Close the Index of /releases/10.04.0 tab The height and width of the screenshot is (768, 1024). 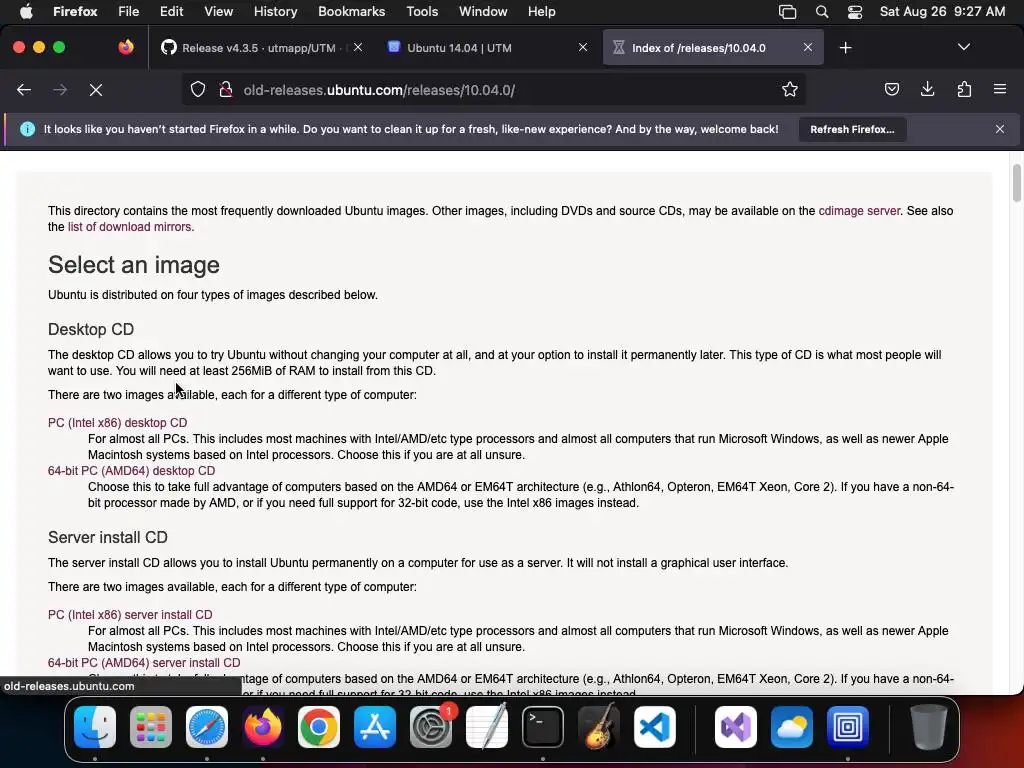[808, 47]
